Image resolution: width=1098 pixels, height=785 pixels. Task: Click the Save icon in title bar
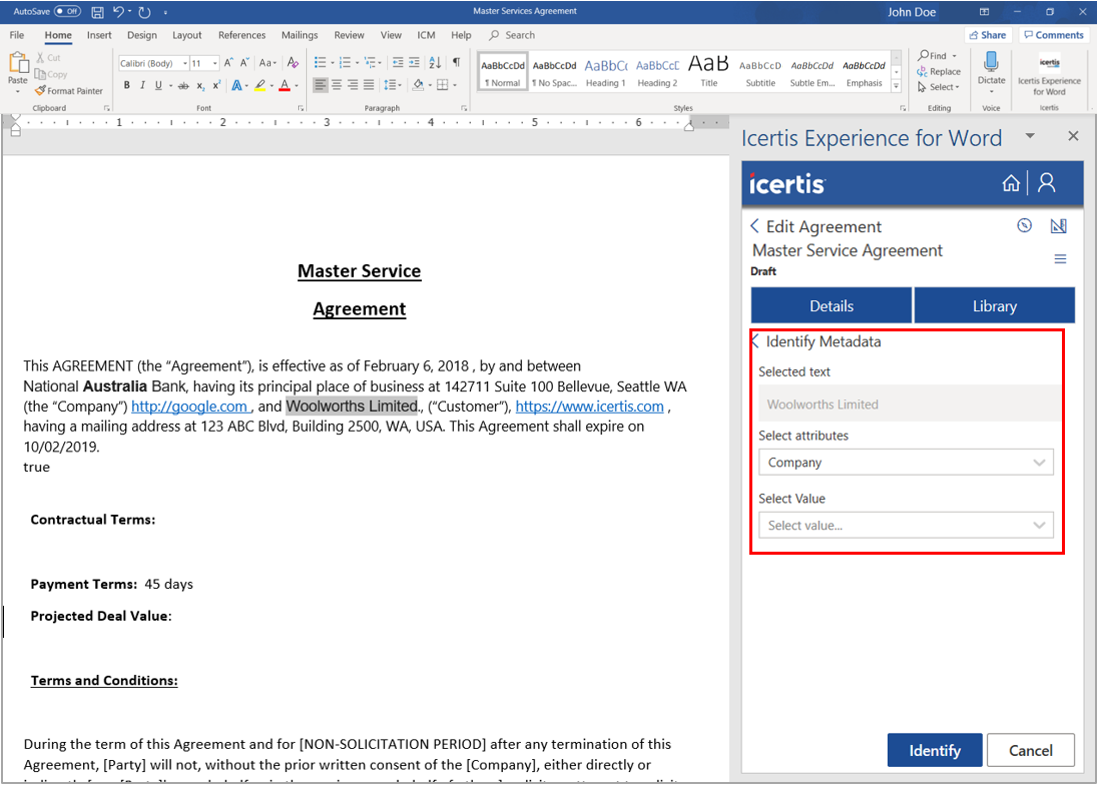tap(97, 12)
